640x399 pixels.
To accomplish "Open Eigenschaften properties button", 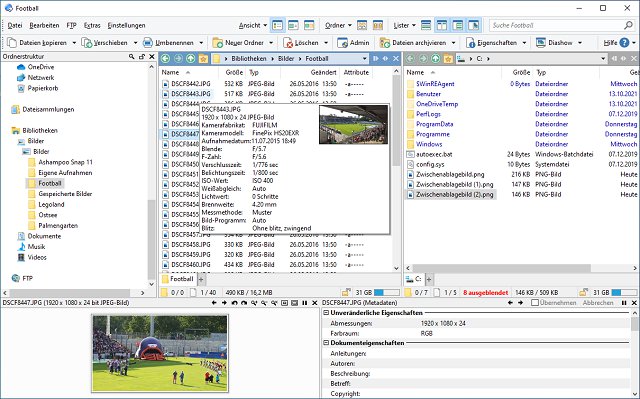I will pyautogui.click(x=492, y=42).
